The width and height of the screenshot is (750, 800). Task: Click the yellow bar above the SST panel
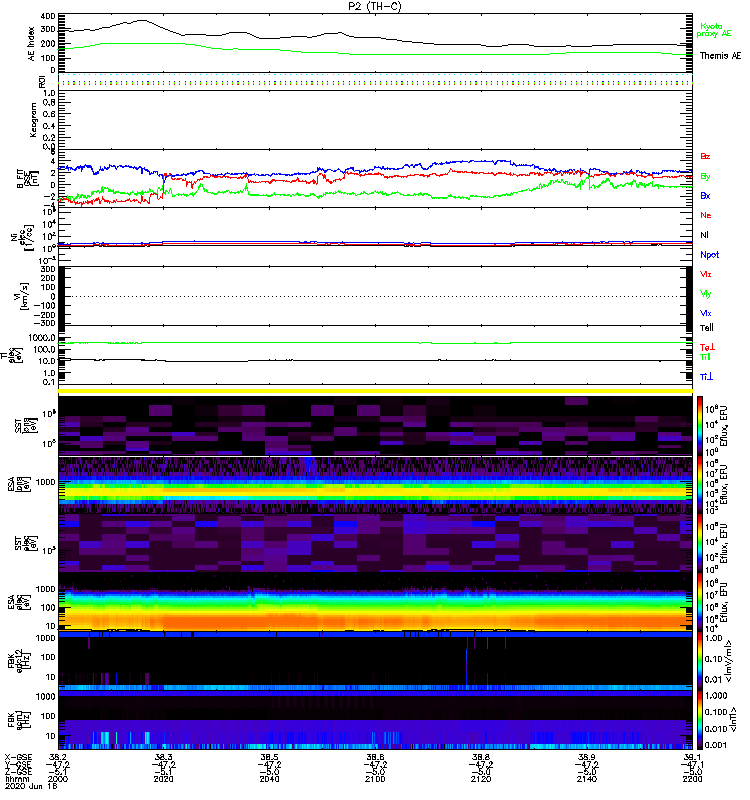coord(375,391)
